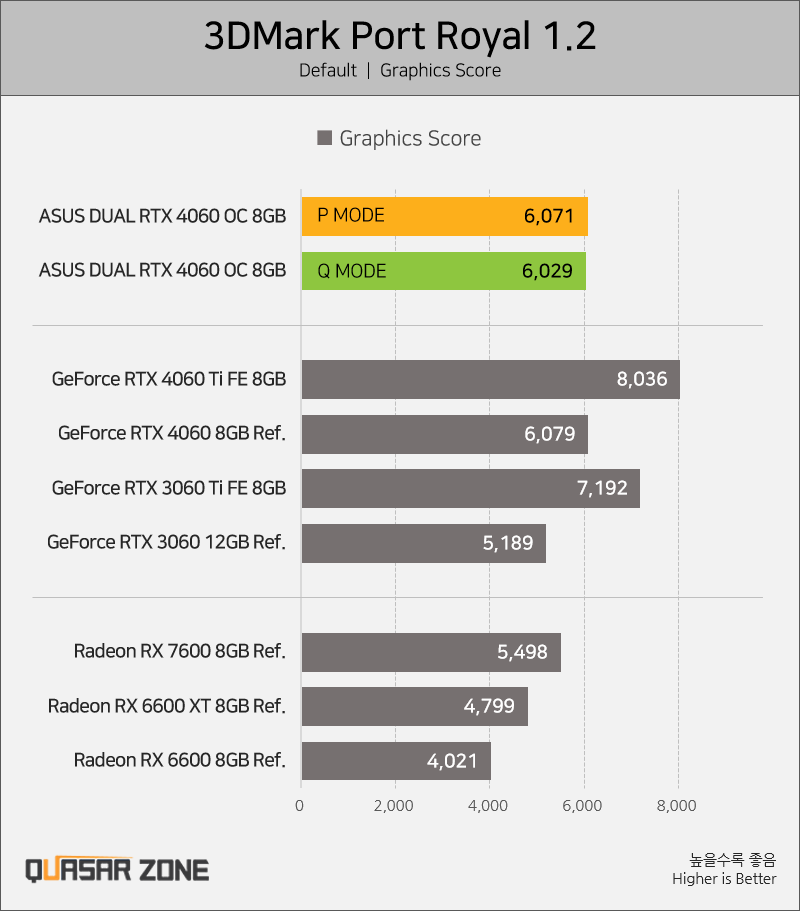Click the Higher is Better note
Viewport: 800px width, 911px height.
coord(724,878)
